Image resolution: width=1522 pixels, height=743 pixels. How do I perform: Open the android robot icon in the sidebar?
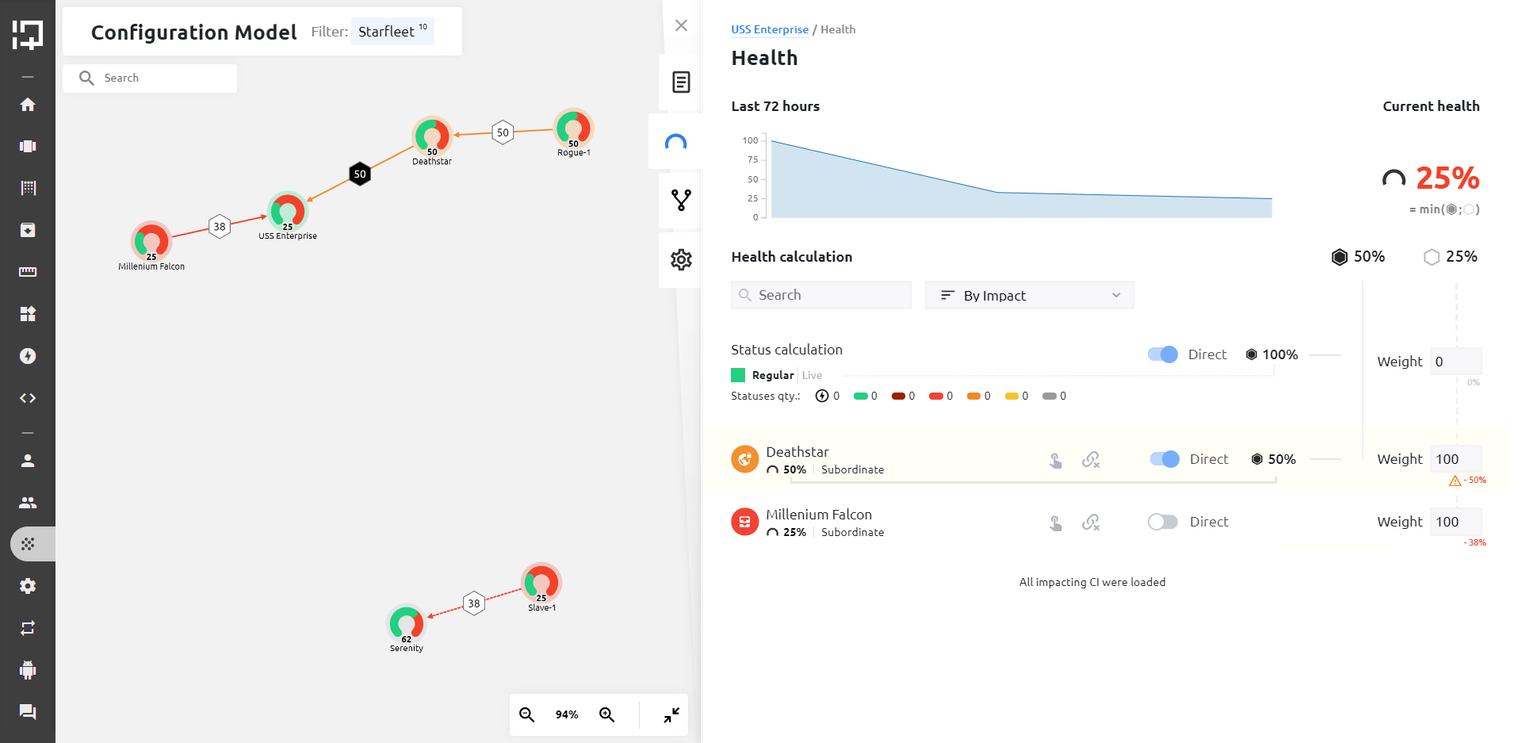(x=28, y=670)
